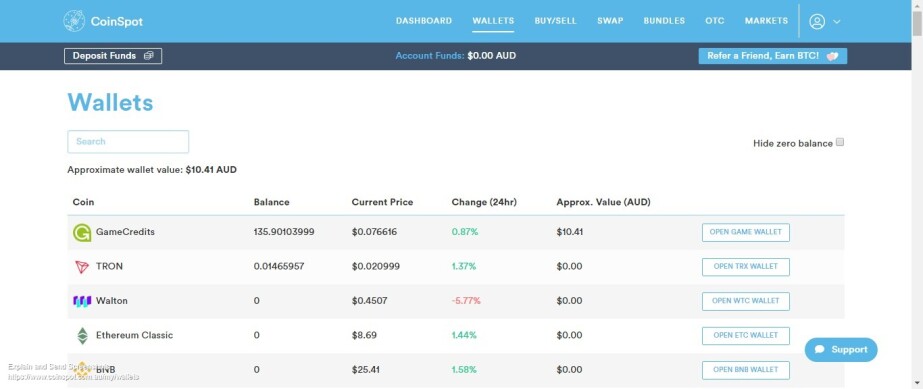Click the Walton coin icon
The width and height of the screenshot is (923, 389).
tap(82, 301)
